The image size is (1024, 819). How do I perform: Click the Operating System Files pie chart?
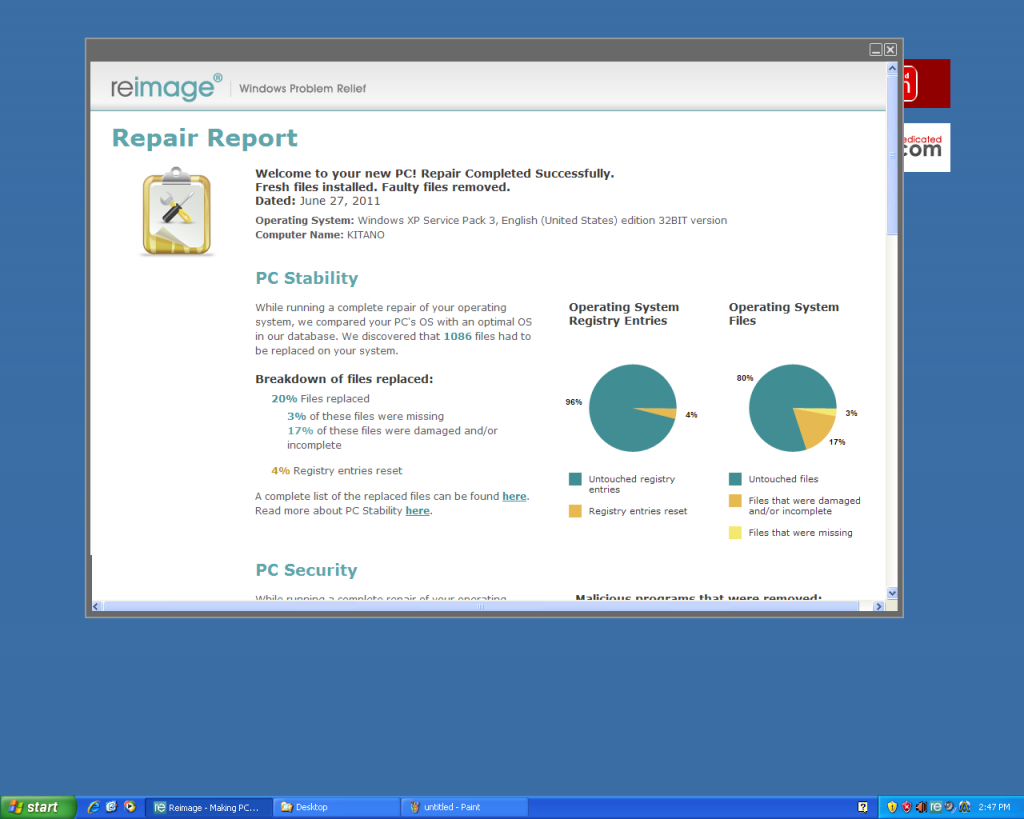coord(793,408)
